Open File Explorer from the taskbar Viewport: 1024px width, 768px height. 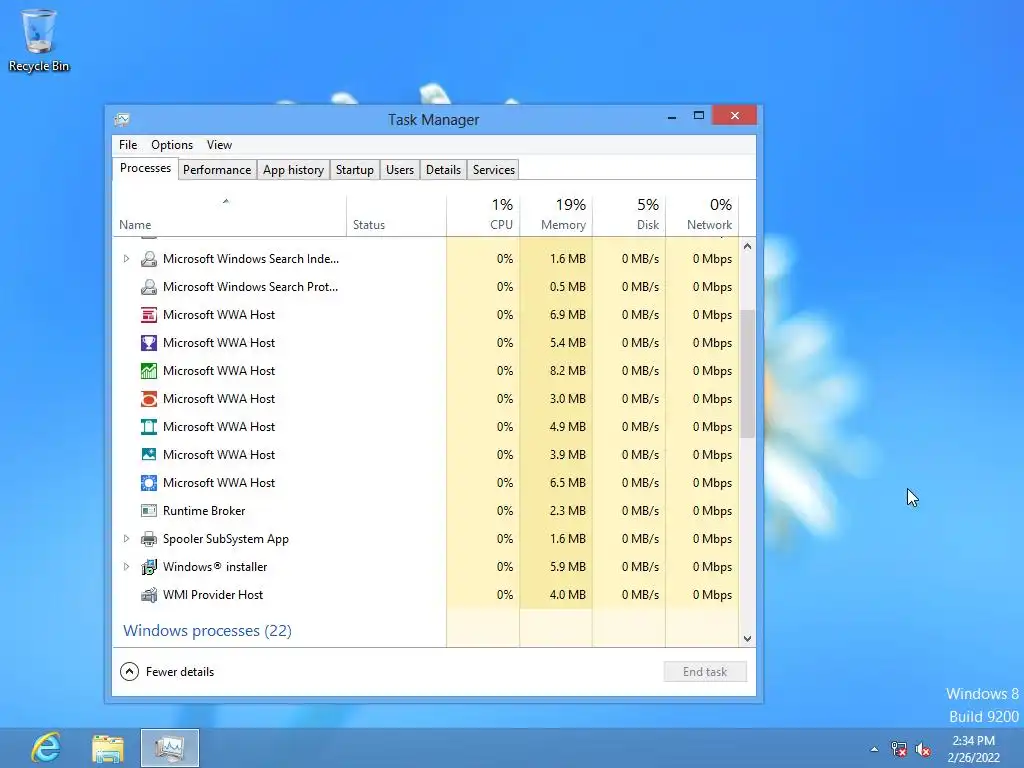tap(108, 748)
